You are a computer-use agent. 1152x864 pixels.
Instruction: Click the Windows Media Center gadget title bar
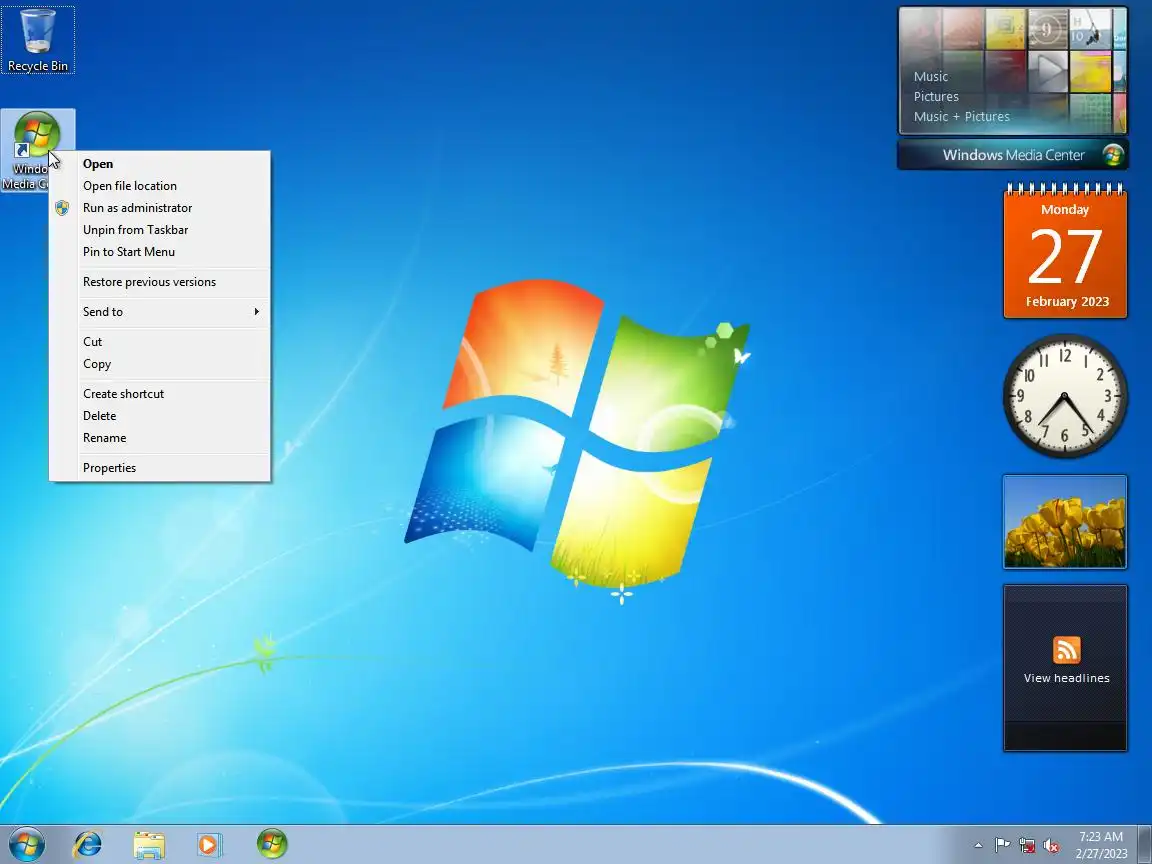(x=1013, y=155)
